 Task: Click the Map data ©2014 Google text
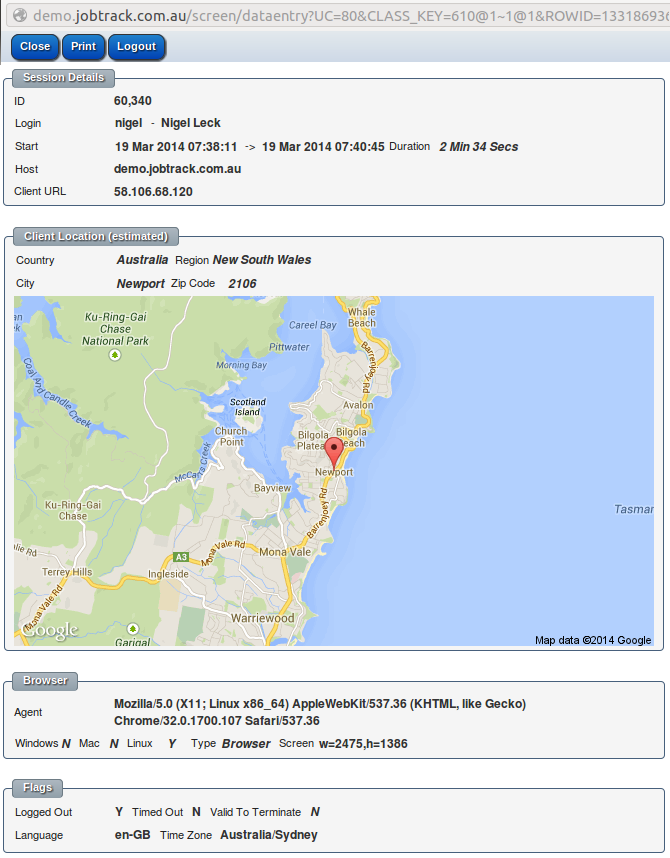tap(592, 640)
